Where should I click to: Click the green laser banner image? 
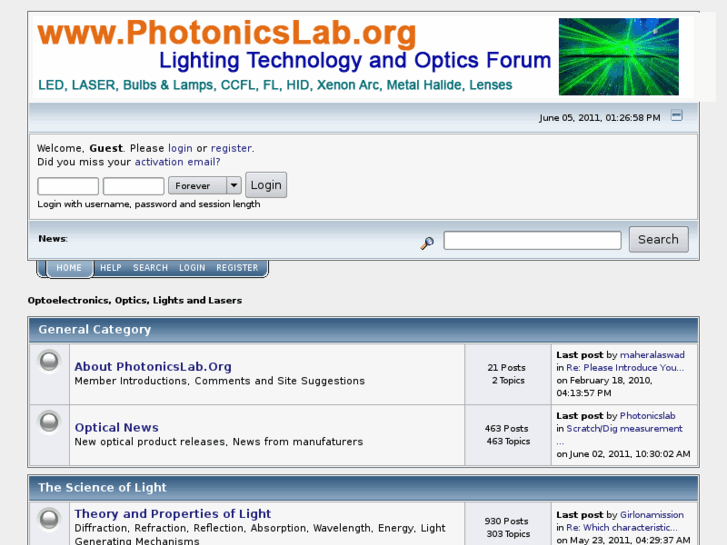point(619,57)
